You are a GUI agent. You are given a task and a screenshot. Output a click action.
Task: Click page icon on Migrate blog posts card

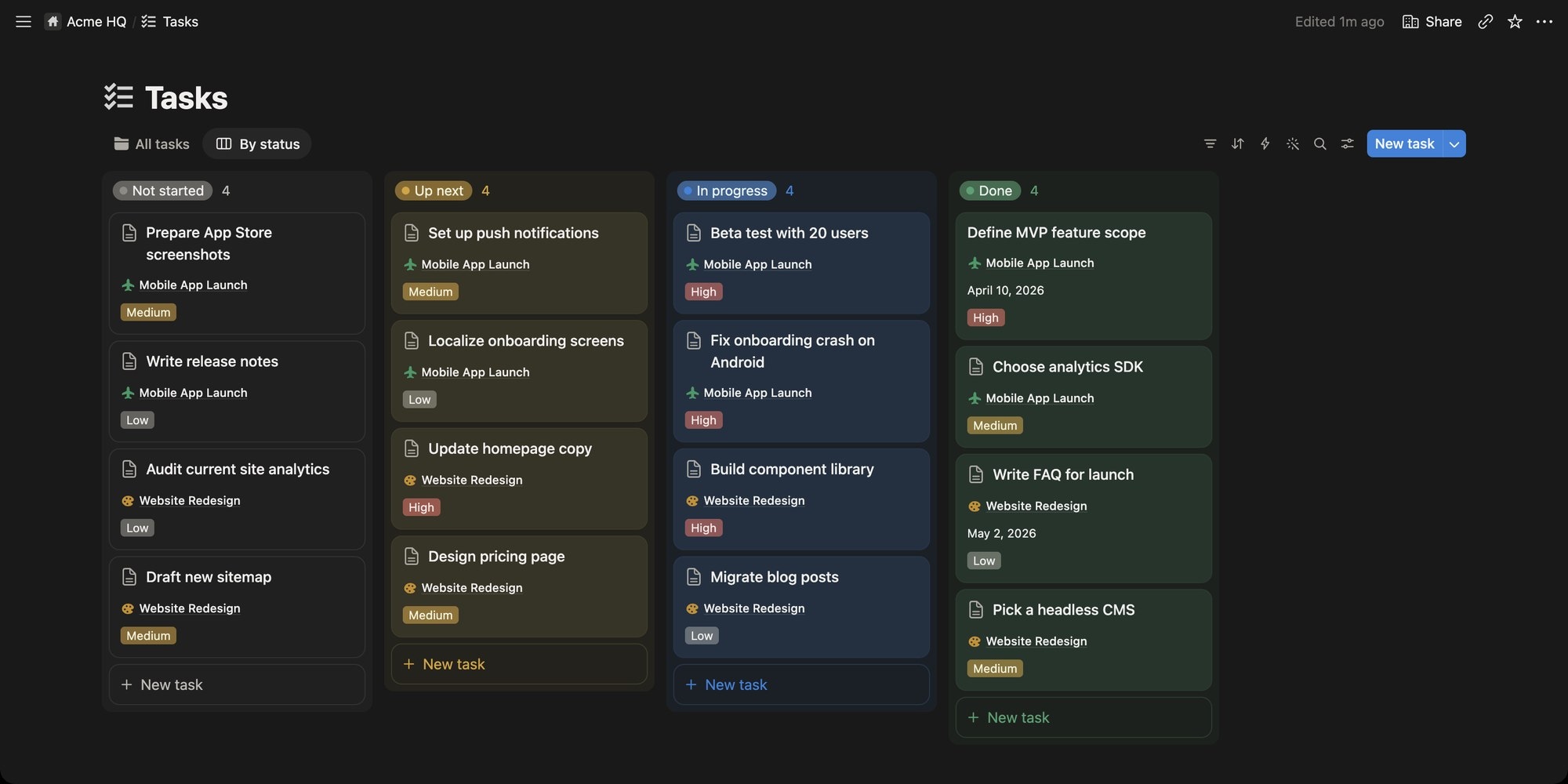click(x=694, y=577)
